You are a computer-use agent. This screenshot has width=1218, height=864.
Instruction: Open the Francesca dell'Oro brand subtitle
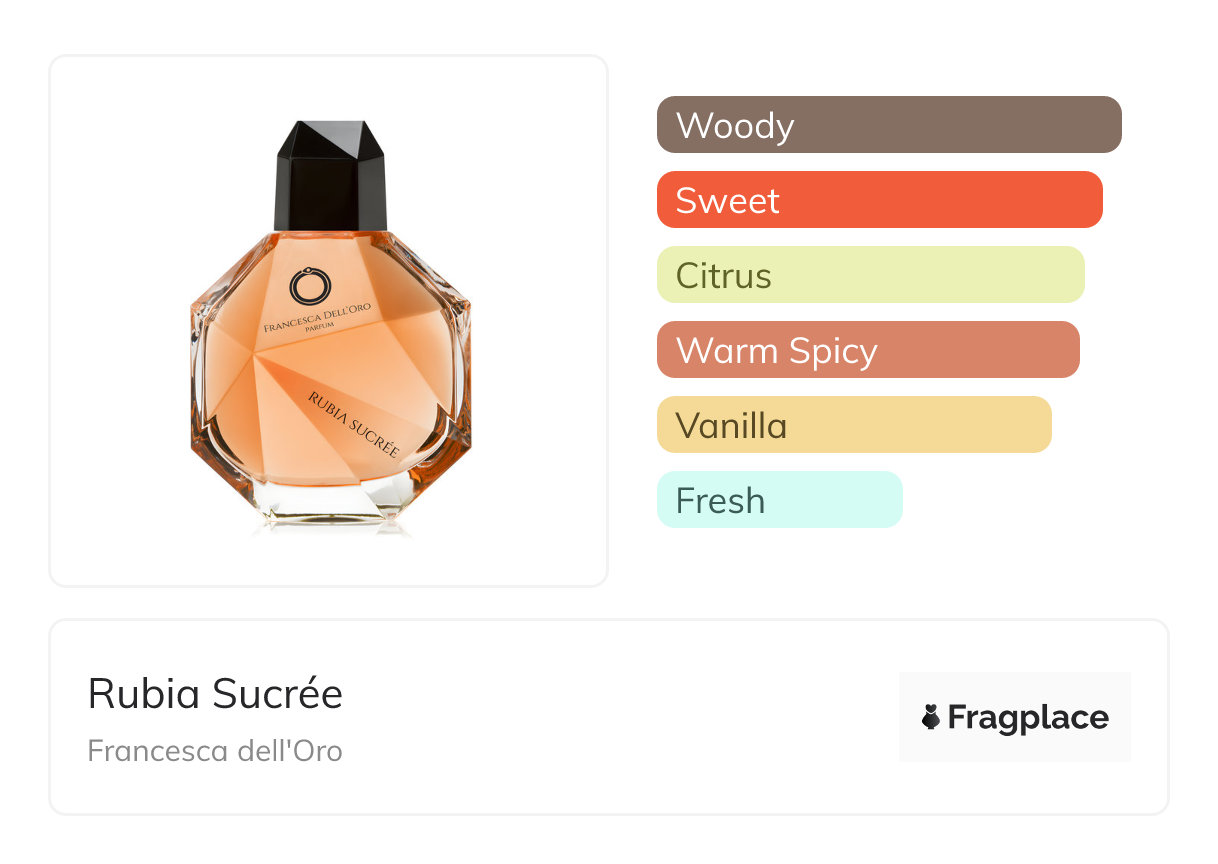pyautogui.click(x=215, y=750)
